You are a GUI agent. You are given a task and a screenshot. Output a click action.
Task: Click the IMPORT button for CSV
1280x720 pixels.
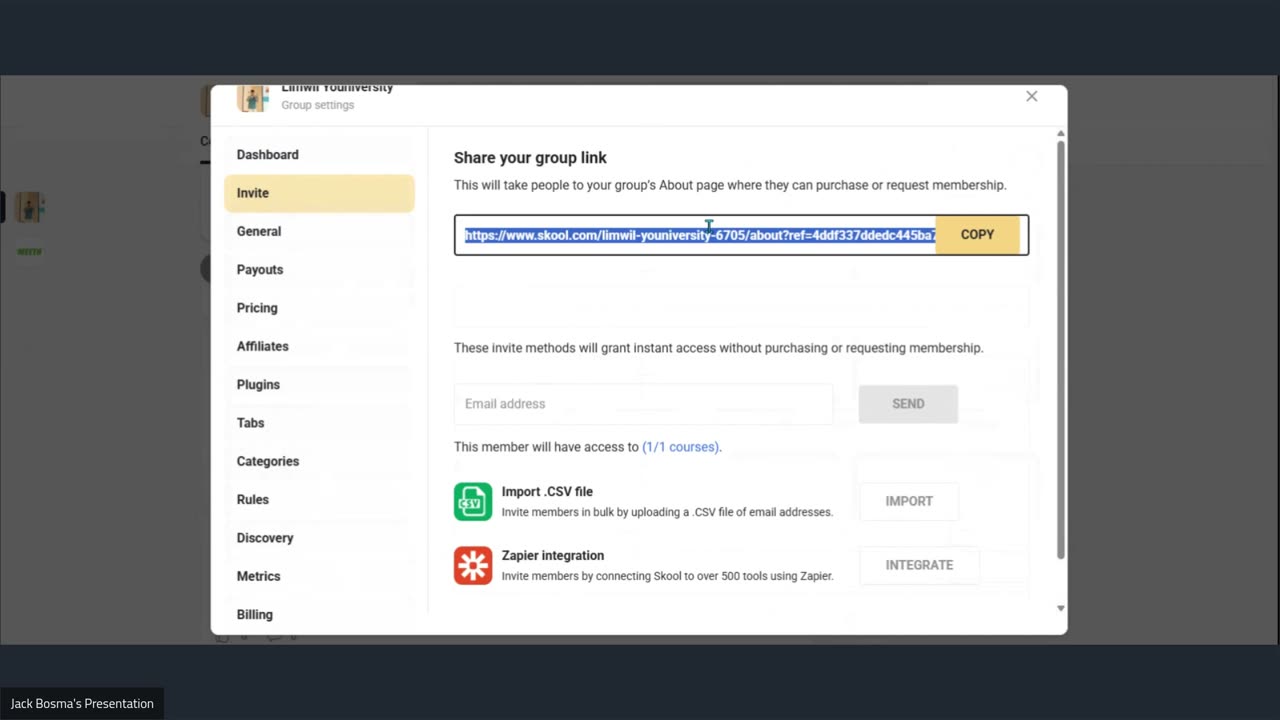(909, 501)
